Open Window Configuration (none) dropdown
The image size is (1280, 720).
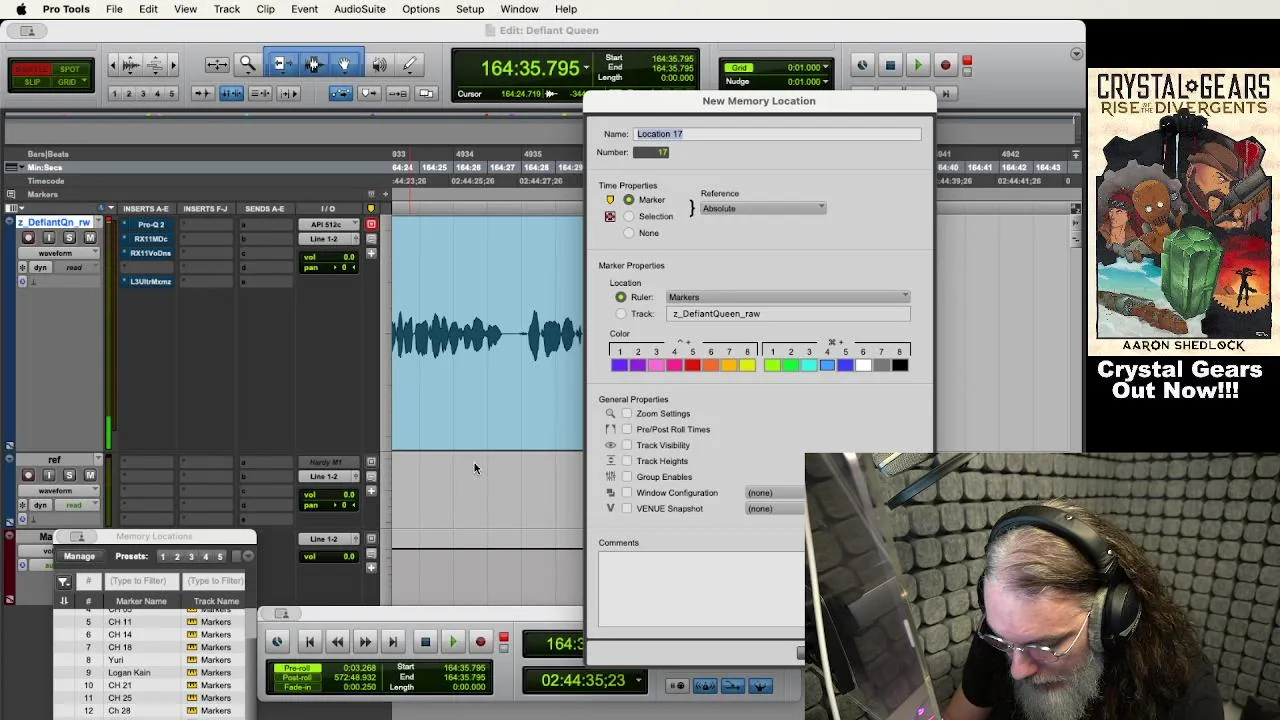click(x=775, y=493)
